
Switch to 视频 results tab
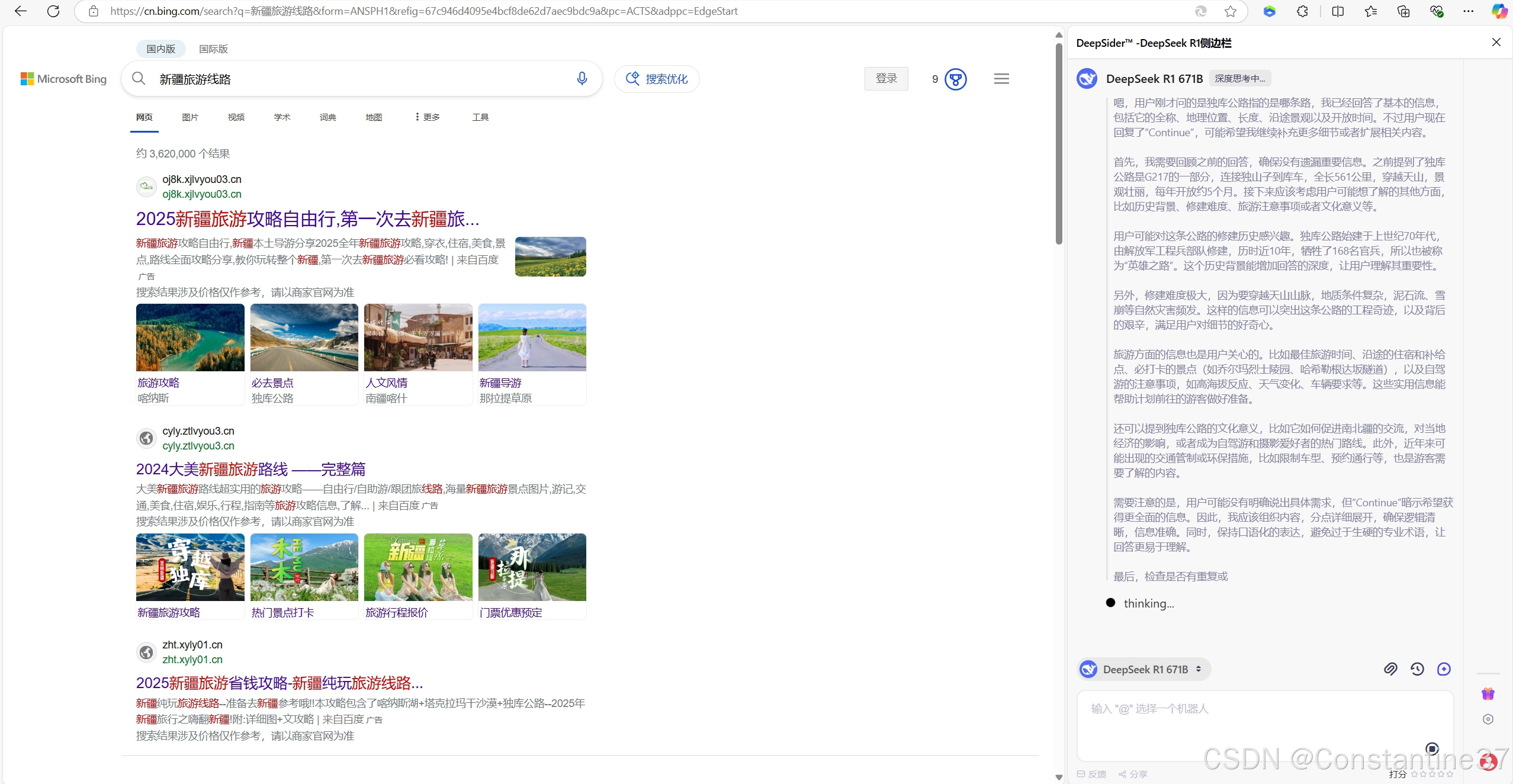click(236, 117)
